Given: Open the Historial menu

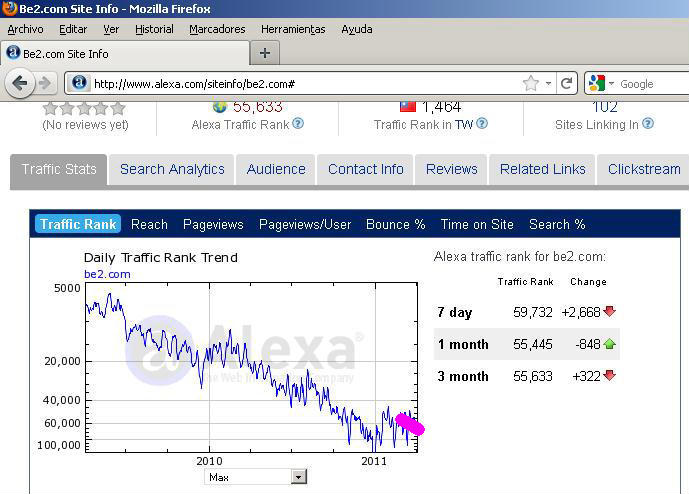Looking at the screenshot, I should tap(154, 29).
